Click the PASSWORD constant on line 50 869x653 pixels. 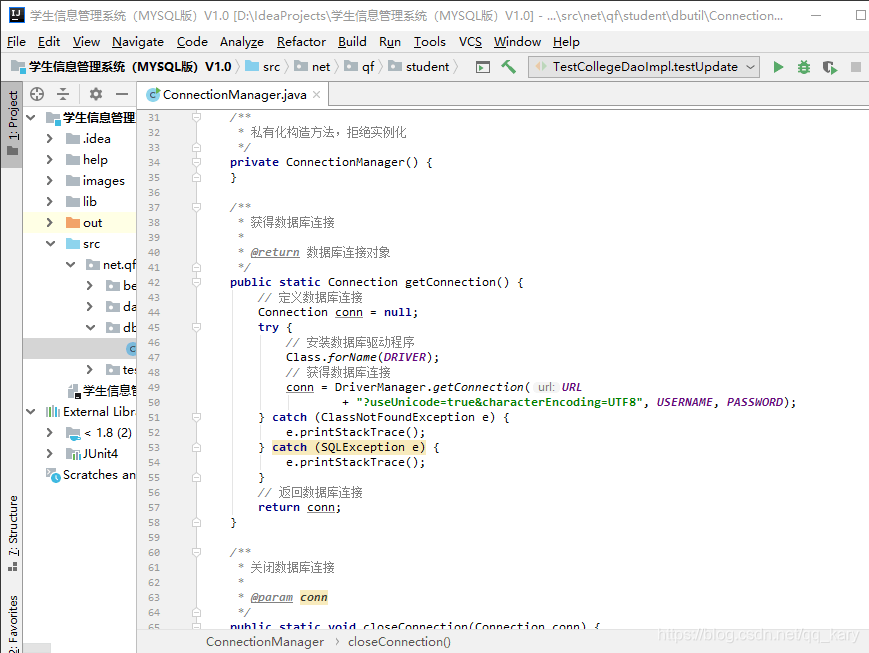point(755,402)
